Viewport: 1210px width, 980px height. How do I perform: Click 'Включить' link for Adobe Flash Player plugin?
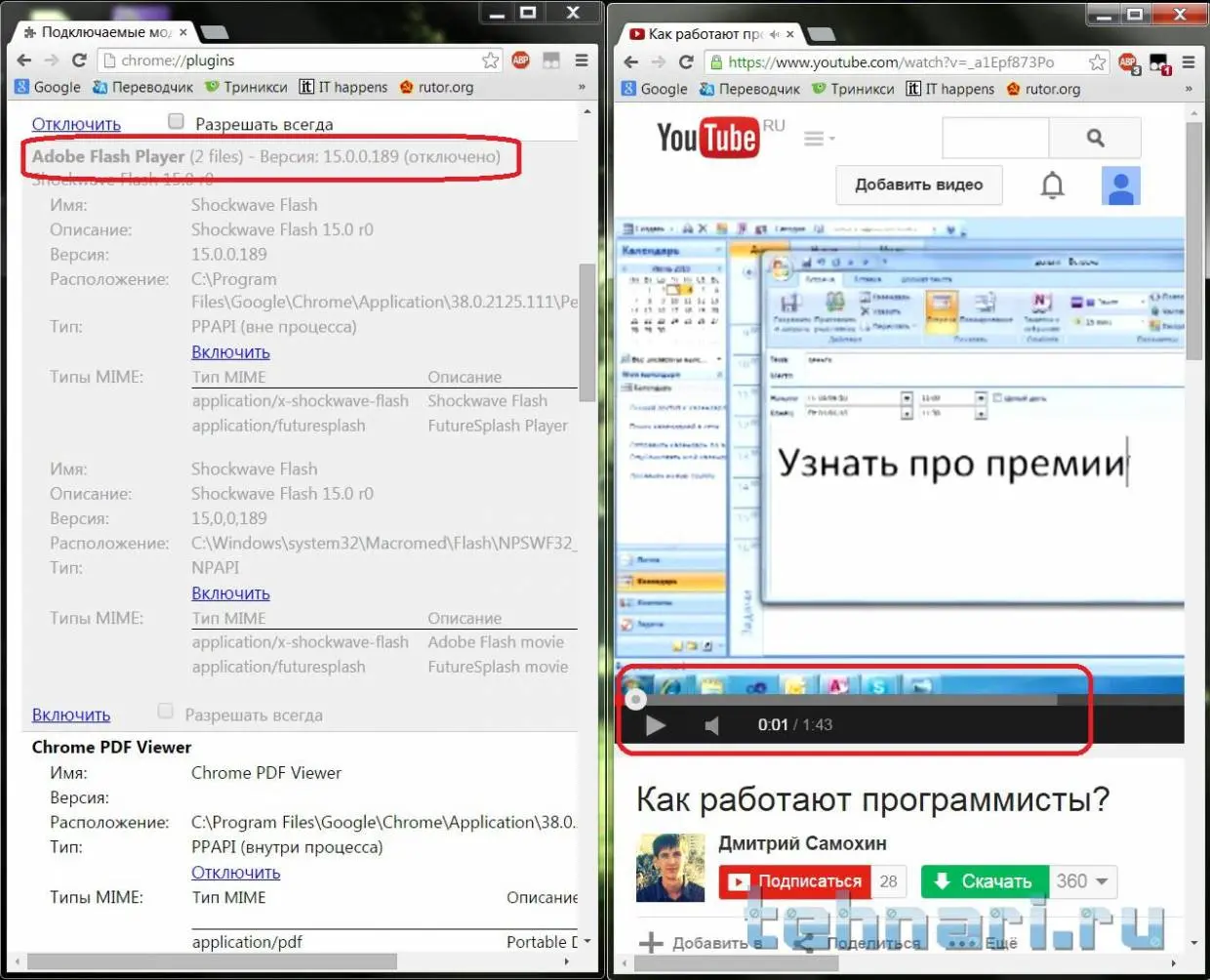(x=71, y=715)
